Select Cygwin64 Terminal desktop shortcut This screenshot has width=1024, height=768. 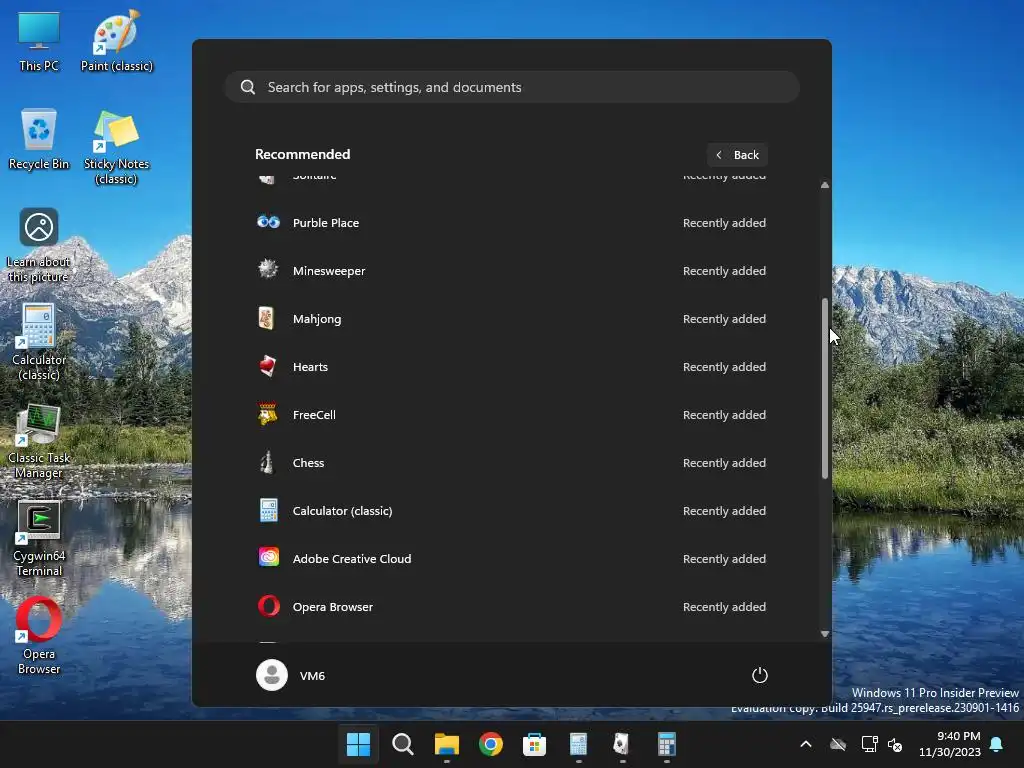click(x=39, y=539)
